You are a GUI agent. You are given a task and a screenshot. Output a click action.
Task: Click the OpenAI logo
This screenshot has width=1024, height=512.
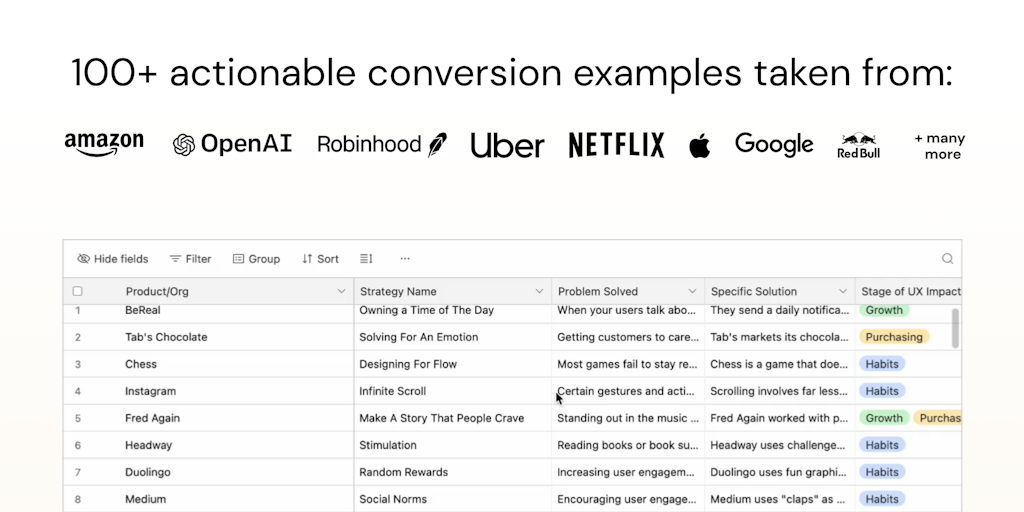232,144
